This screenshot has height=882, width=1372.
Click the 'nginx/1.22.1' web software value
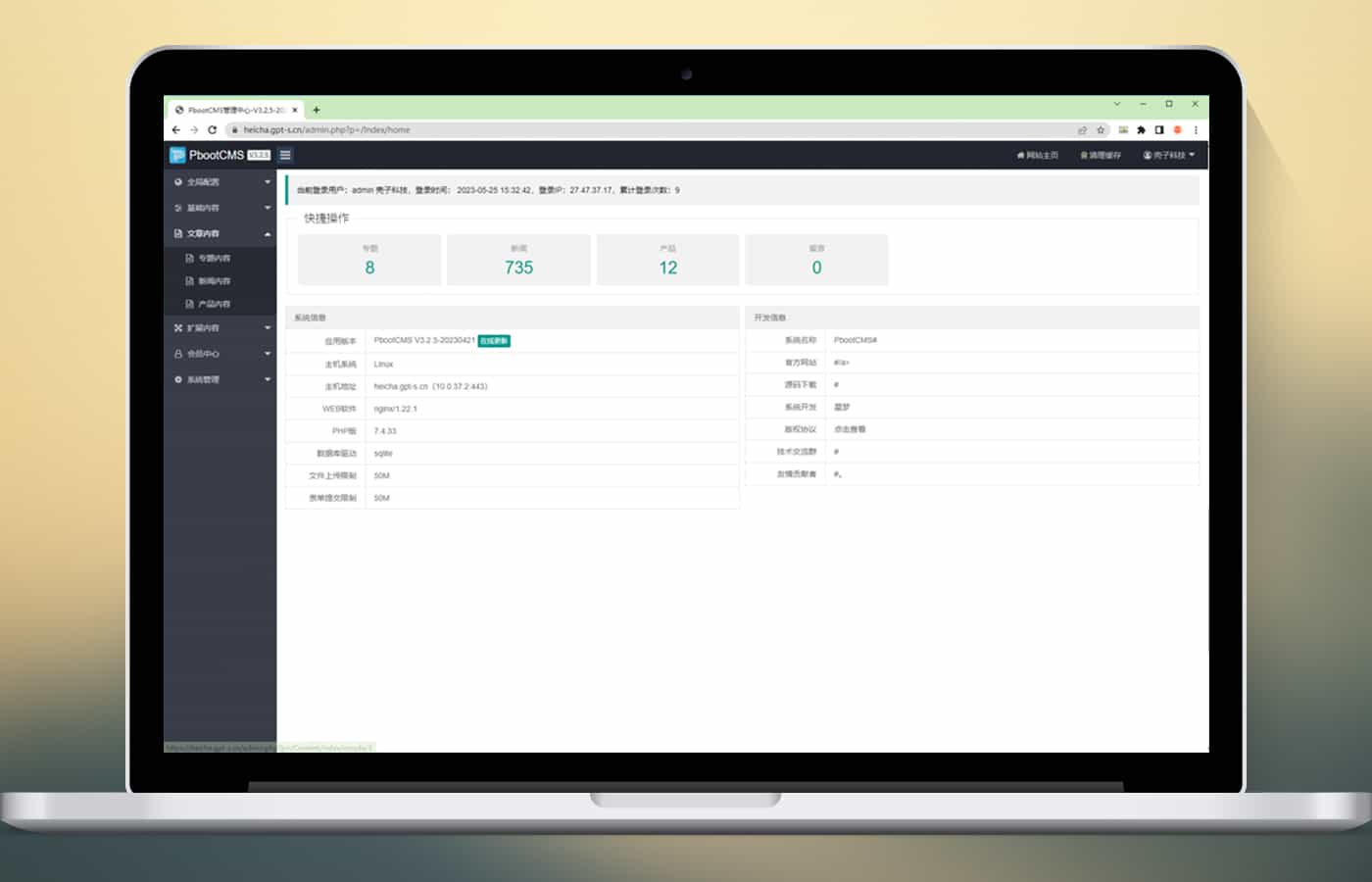[395, 409]
